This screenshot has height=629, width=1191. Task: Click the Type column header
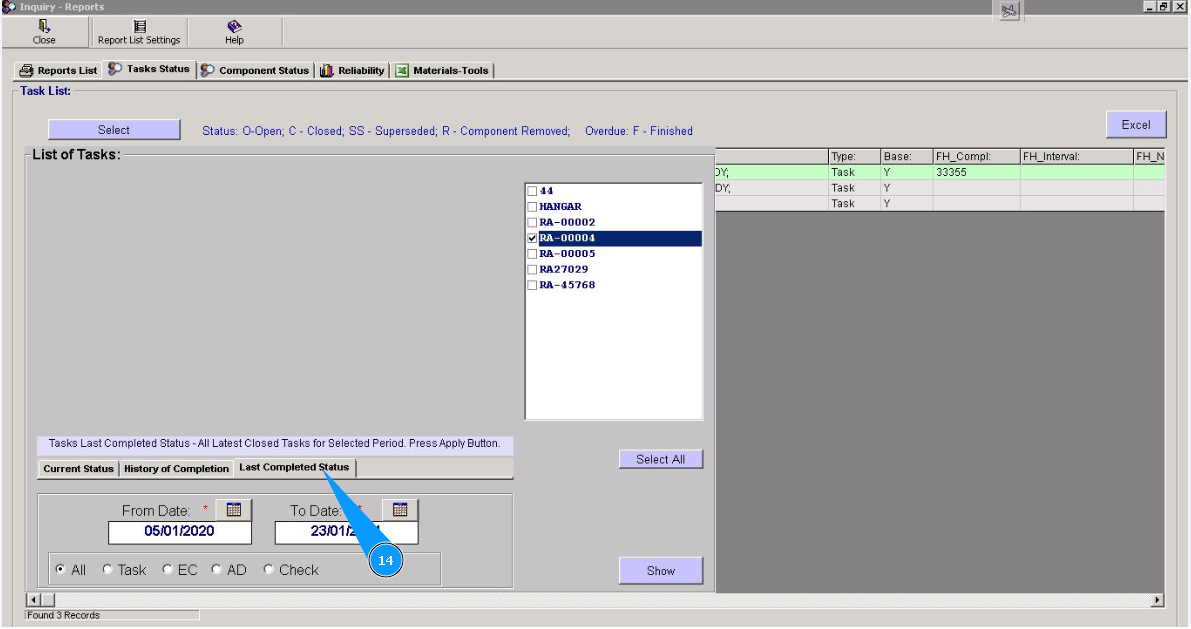point(854,156)
